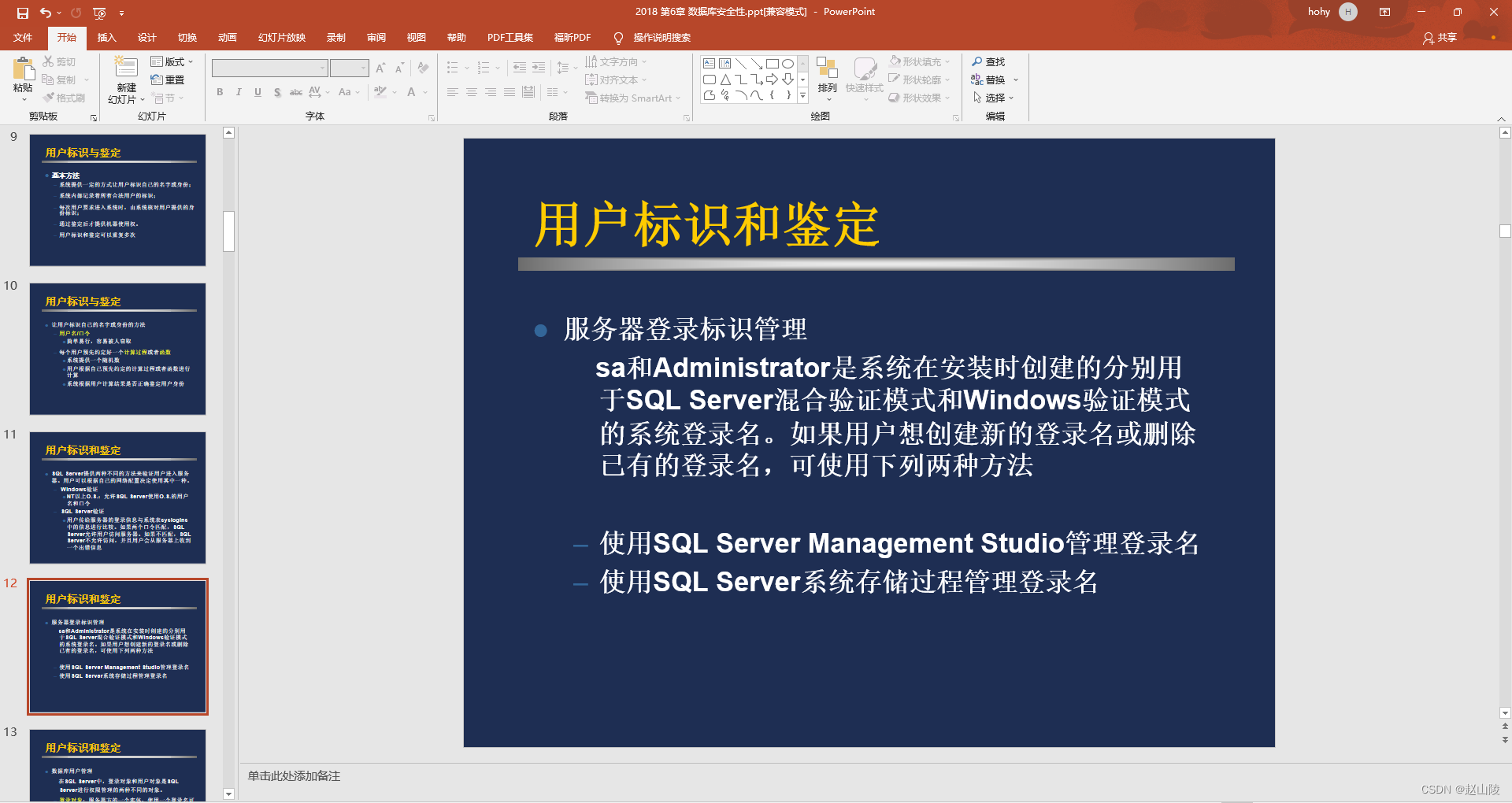Toggle Strikethrough (abc) formatting
The height and width of the screenshot is (803, 1512).
[296, 92]
